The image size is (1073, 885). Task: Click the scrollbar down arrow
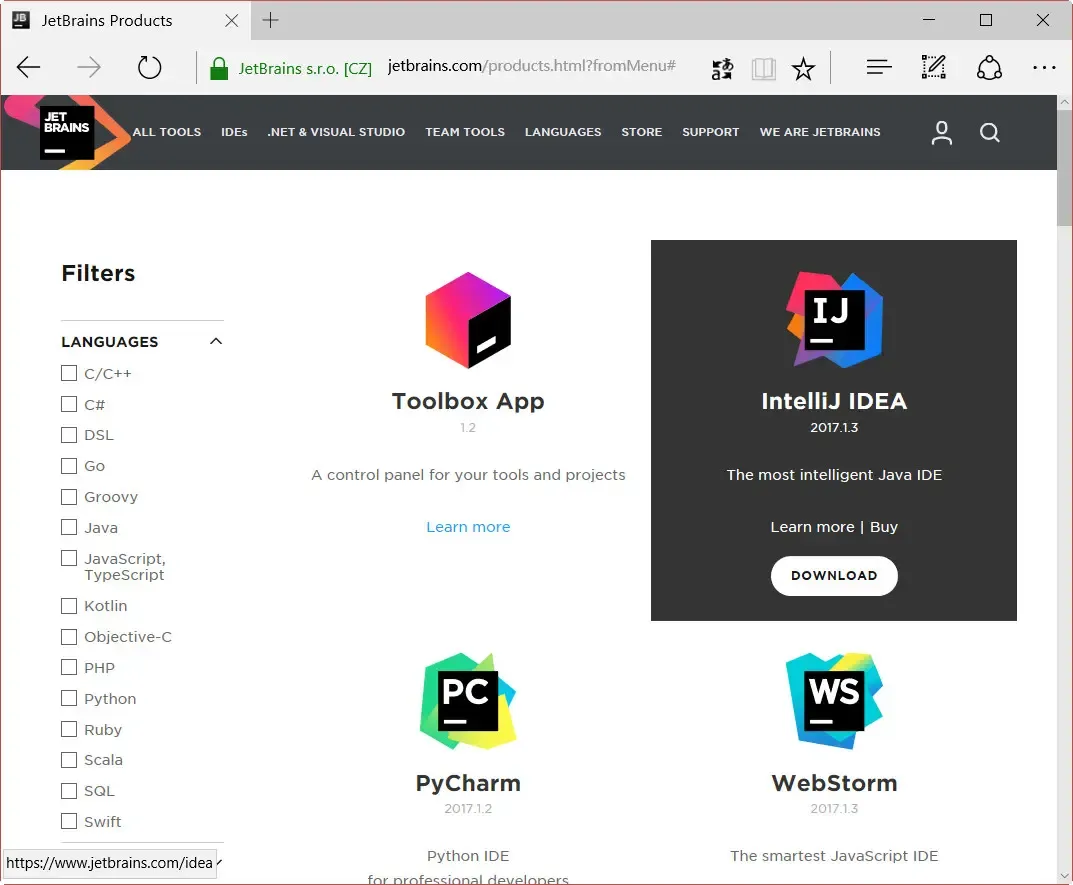[x=1064, y=875]
